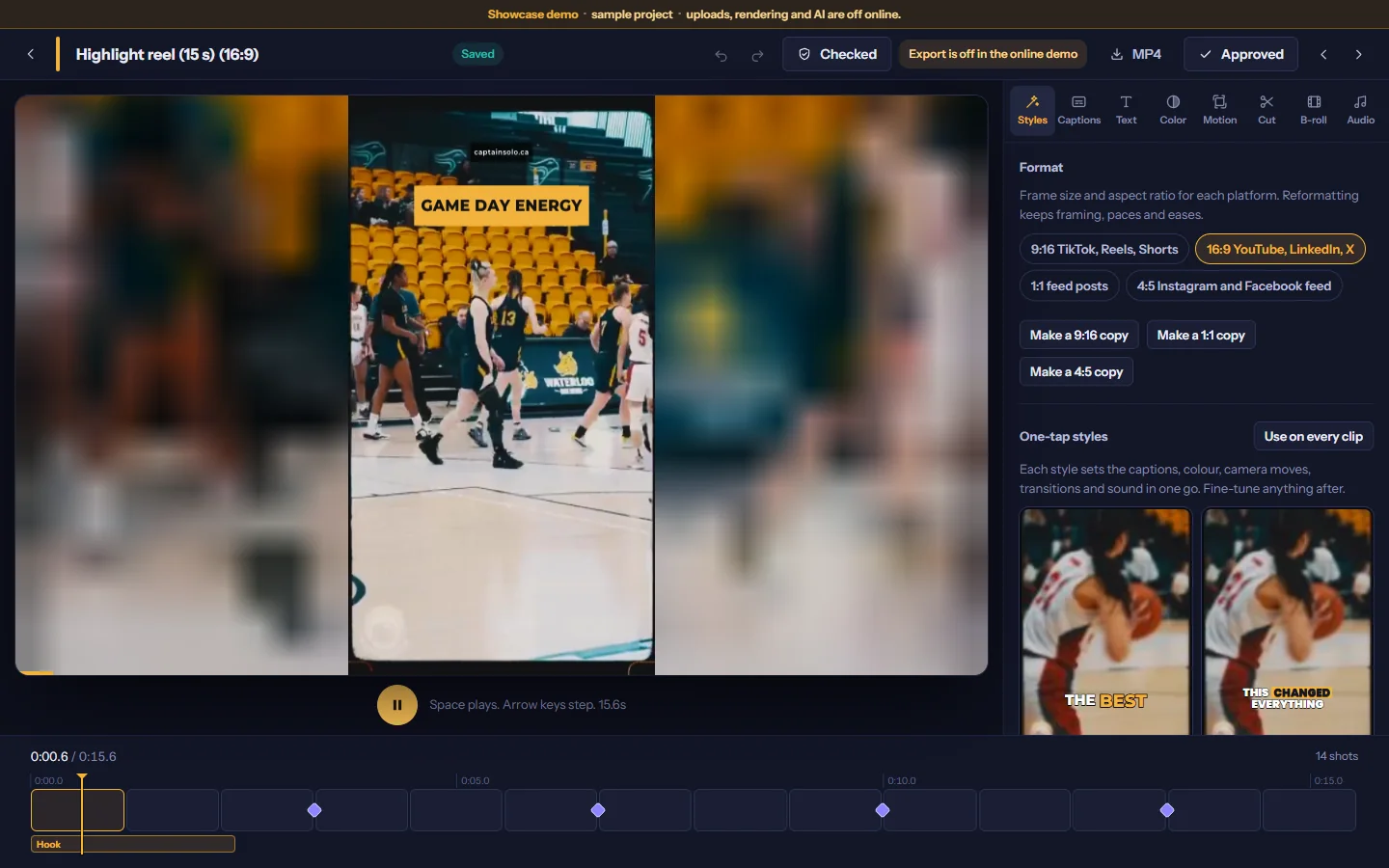Click Use on every clip

pyautogui.click(x=1313, y=436)
